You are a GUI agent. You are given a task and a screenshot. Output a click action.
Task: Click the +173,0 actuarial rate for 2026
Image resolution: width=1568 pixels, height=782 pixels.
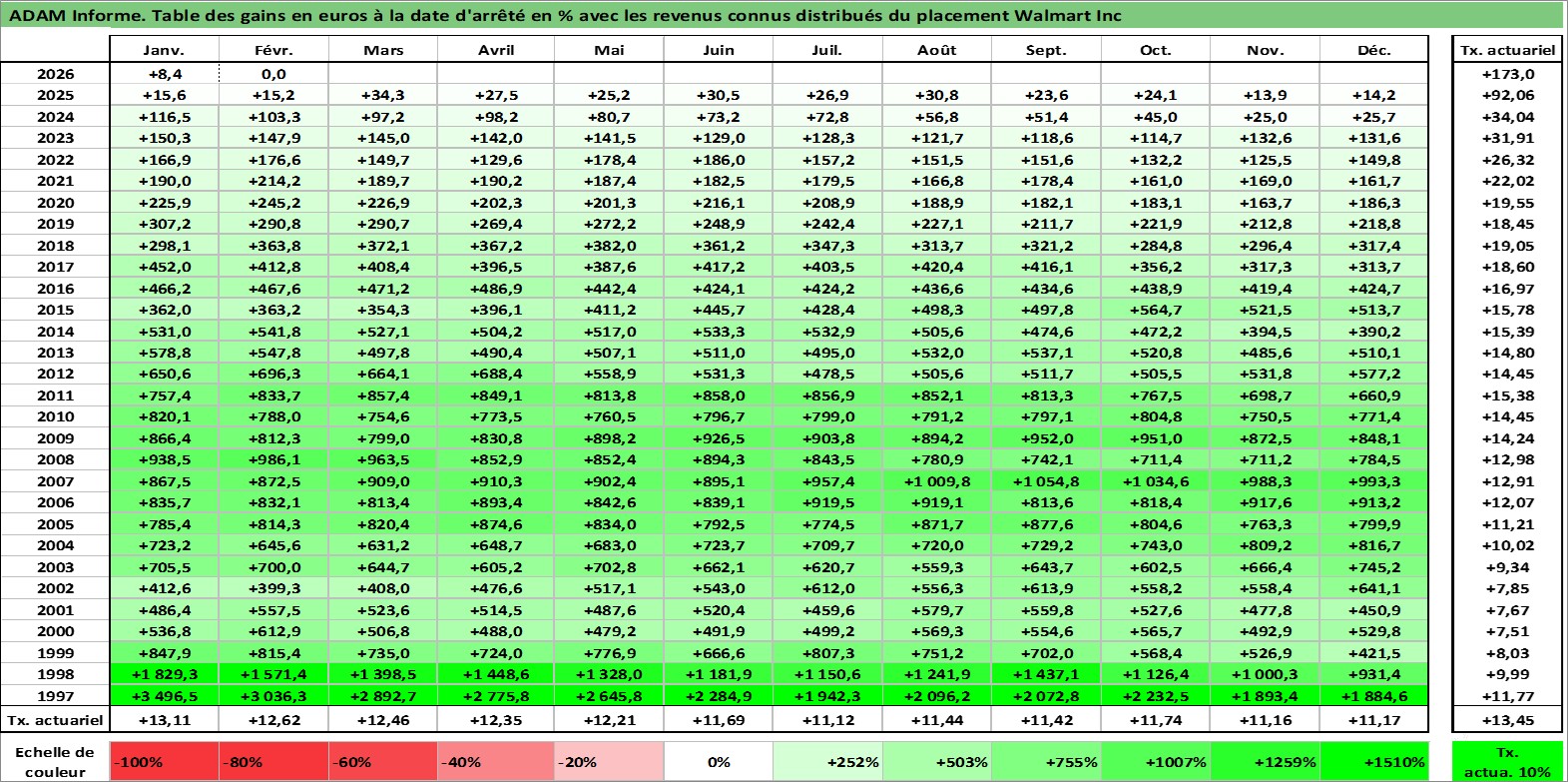[x=1507, y=74]
